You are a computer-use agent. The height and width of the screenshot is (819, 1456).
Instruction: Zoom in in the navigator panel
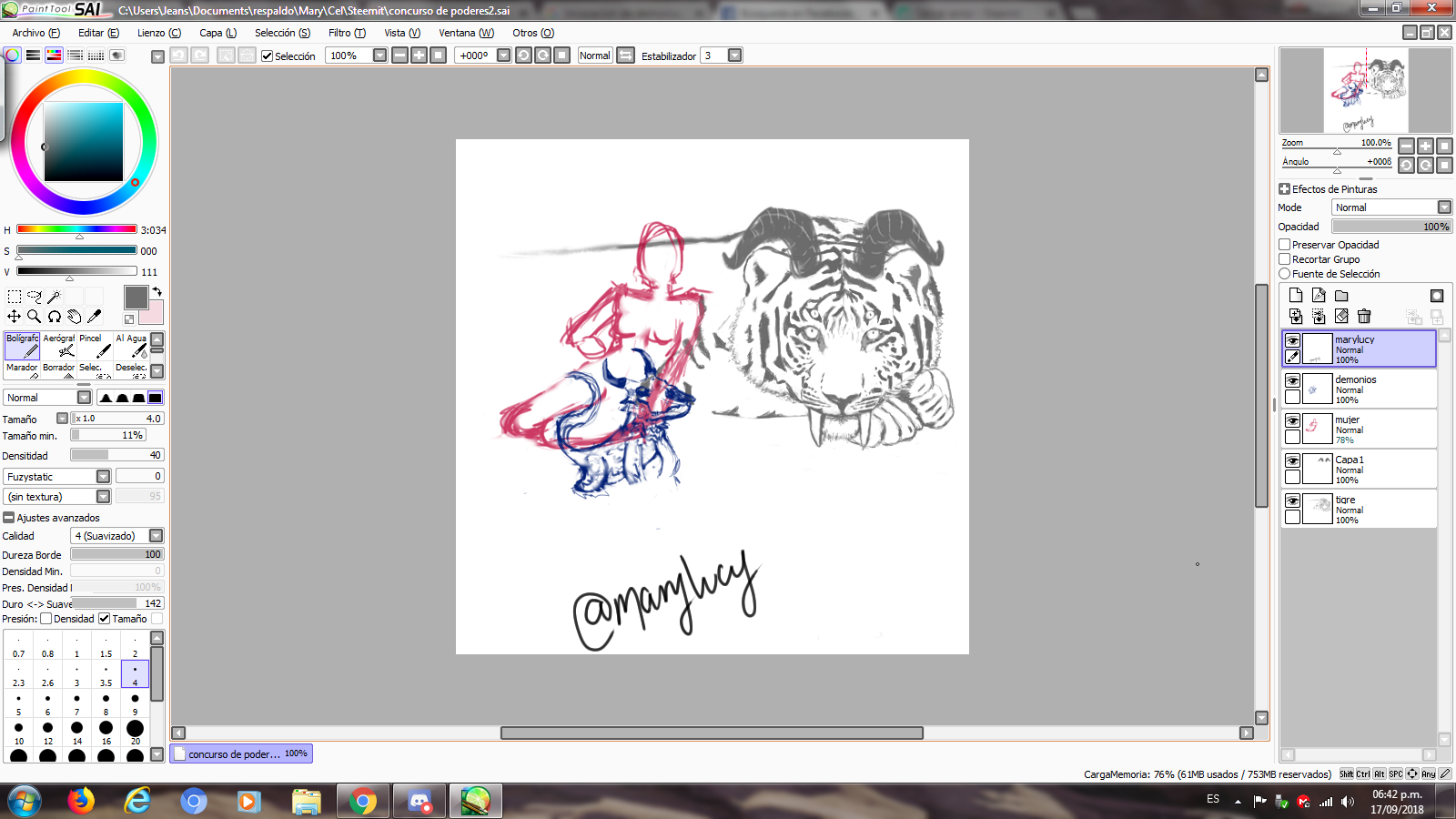(1426, 146)
